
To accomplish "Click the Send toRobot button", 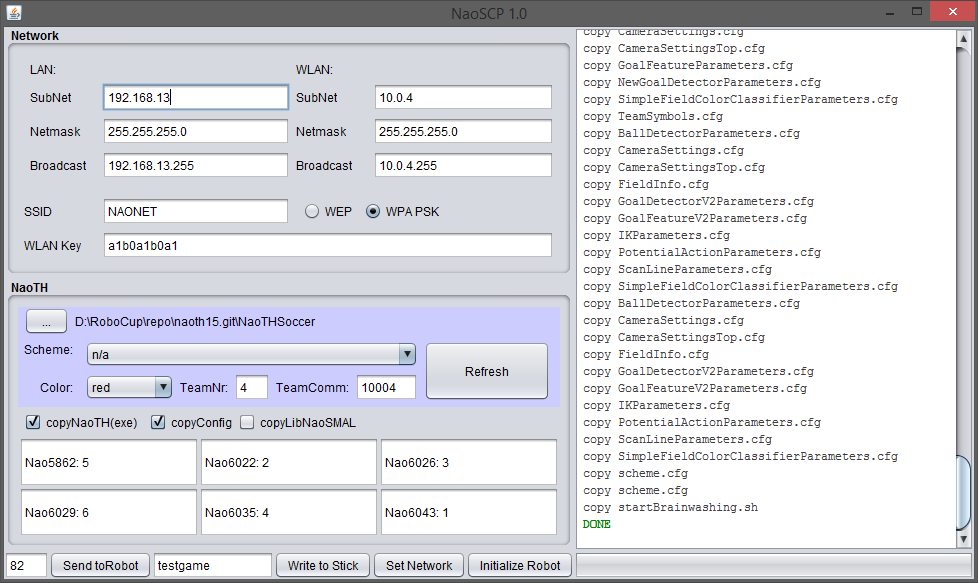I will pos(100,565).
